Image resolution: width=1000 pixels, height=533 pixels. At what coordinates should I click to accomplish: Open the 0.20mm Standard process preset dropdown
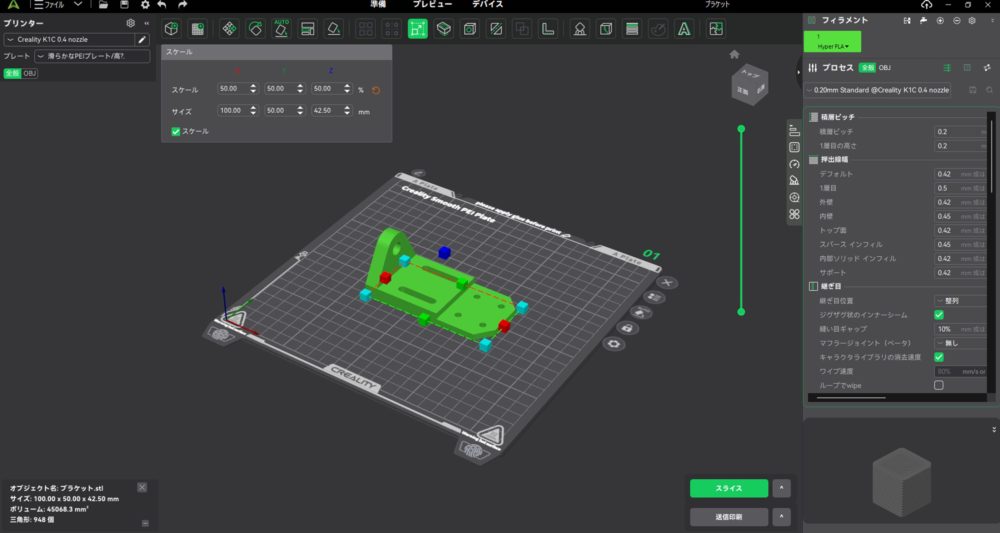point(882,90)
